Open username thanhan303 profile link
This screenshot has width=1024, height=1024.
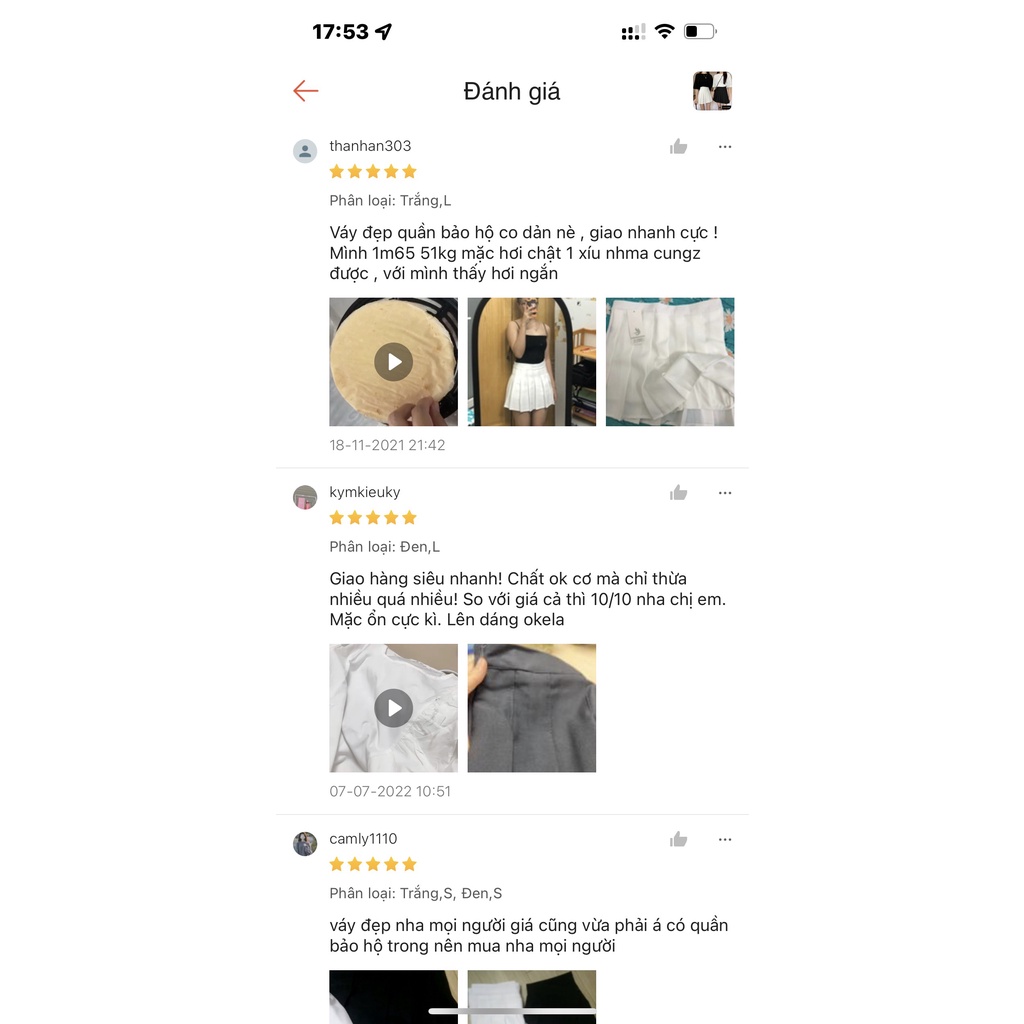pyautogui.click(x=370, y=146)
